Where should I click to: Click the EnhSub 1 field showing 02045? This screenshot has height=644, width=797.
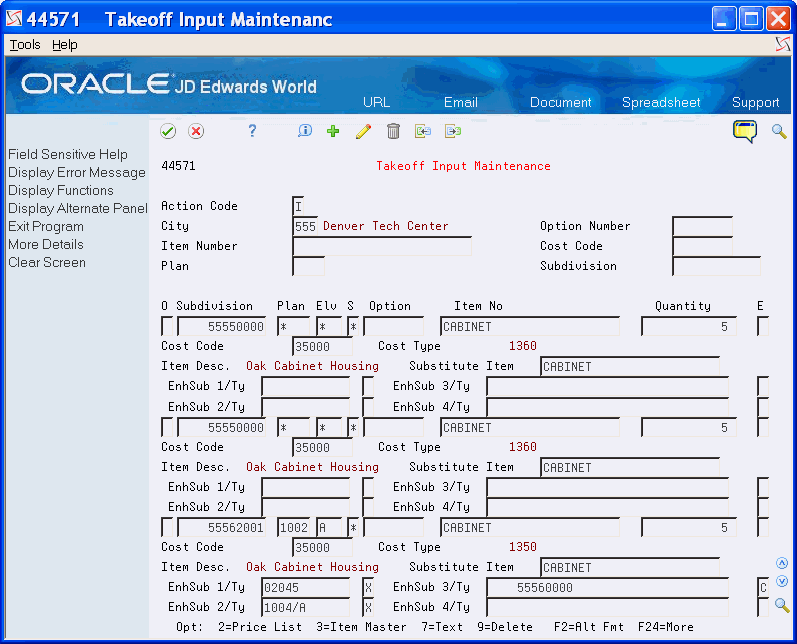coord(306,588)
